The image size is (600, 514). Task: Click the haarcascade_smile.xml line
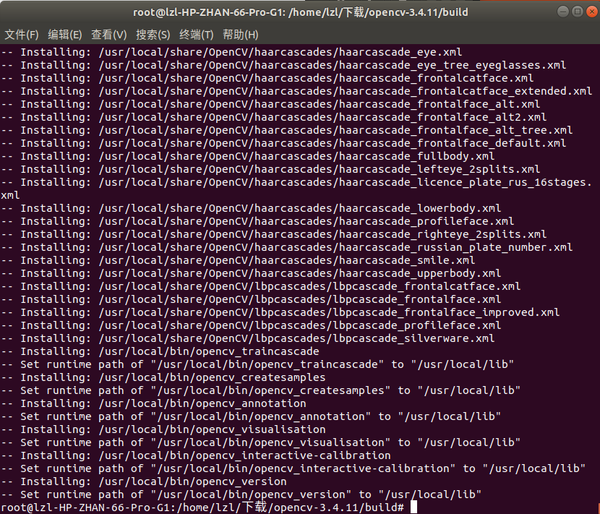pos(238,260)
